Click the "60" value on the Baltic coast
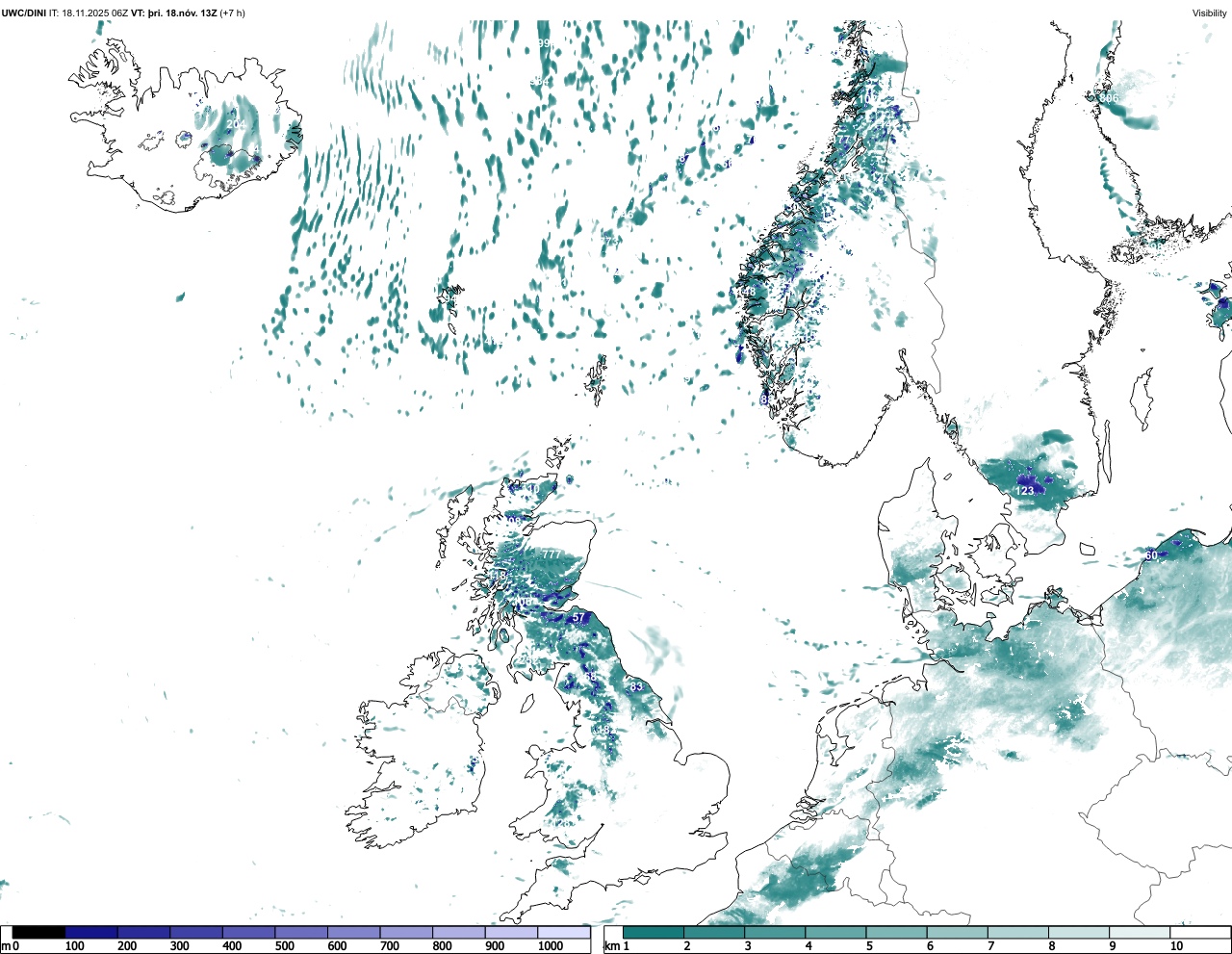This screenshot has width=1232, height=954. pyautogui.click(x=1151, y=555)
